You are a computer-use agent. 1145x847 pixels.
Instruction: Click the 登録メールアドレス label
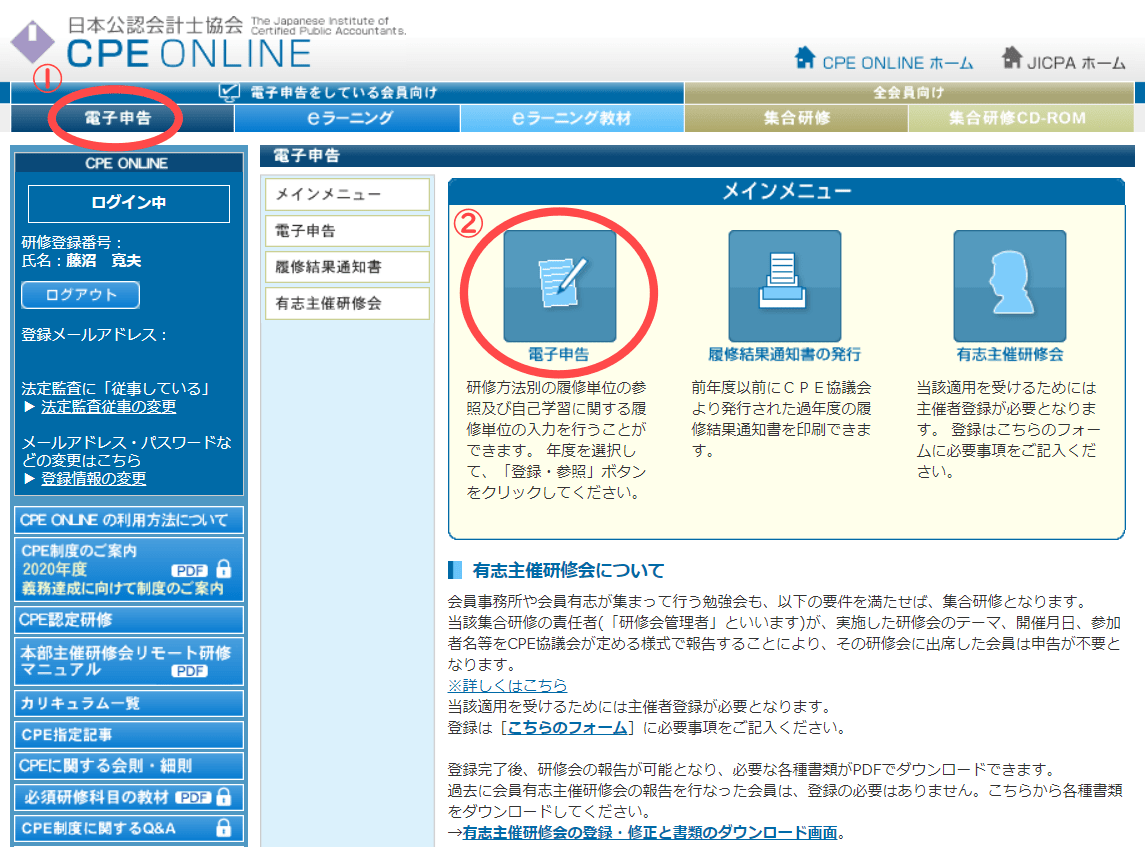coord(94,334)
